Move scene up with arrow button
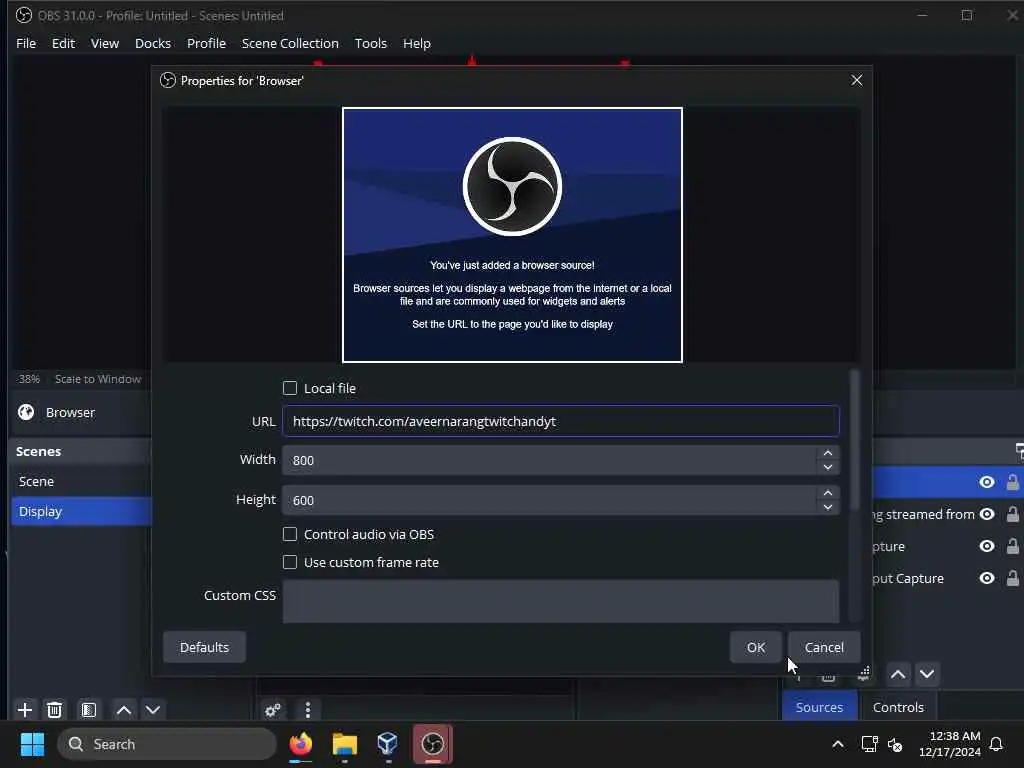 point(123,710)
